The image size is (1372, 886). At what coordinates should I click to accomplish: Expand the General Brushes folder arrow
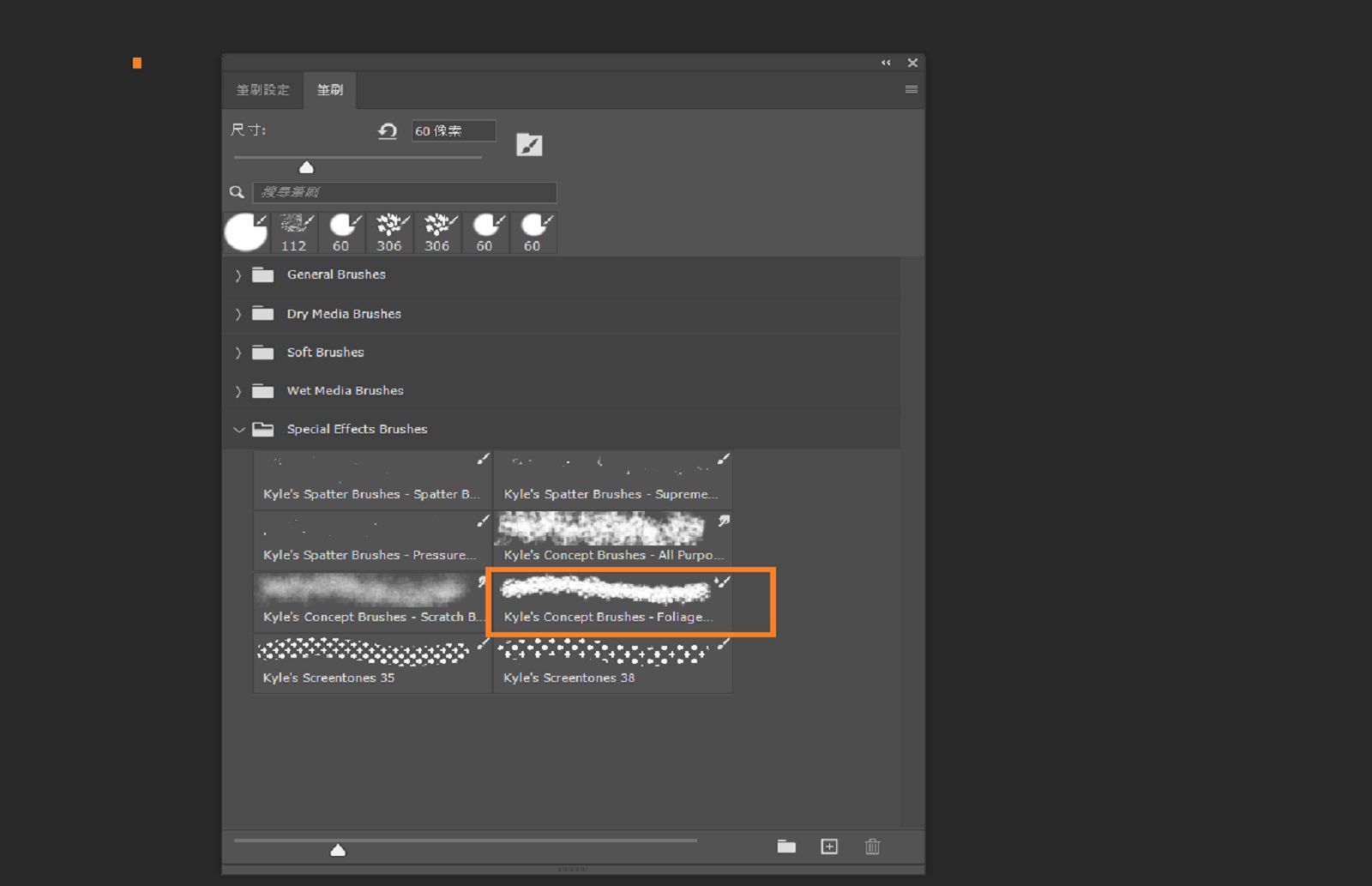[238, 275]
